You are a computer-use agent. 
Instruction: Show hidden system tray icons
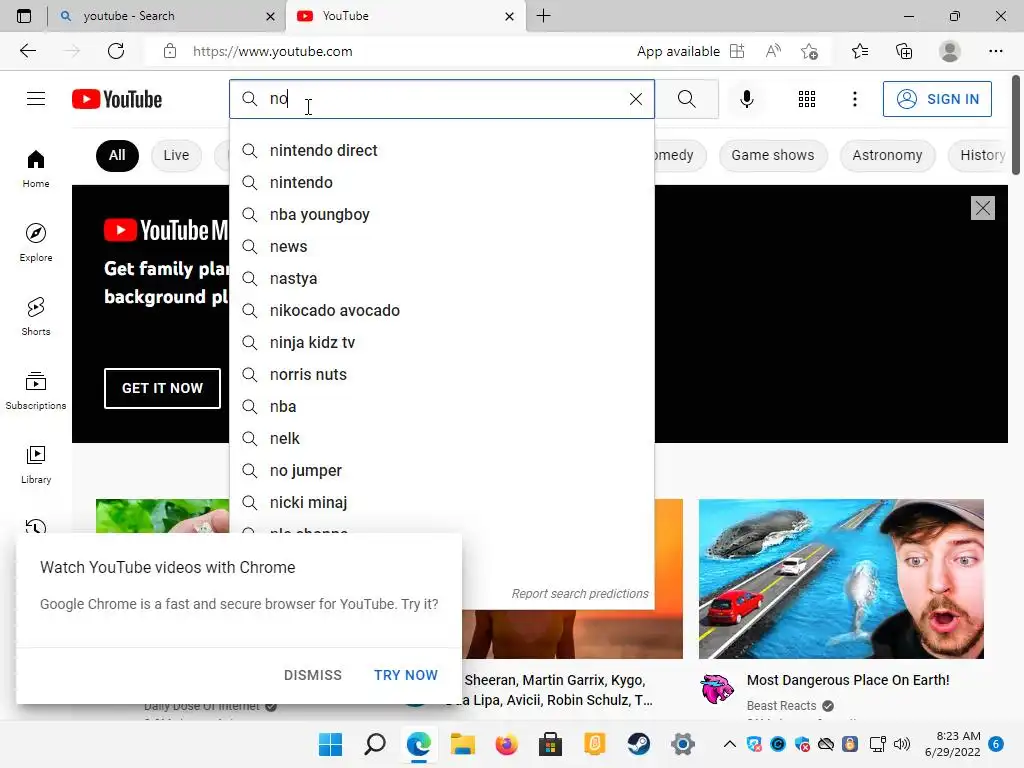coord(729,744)
